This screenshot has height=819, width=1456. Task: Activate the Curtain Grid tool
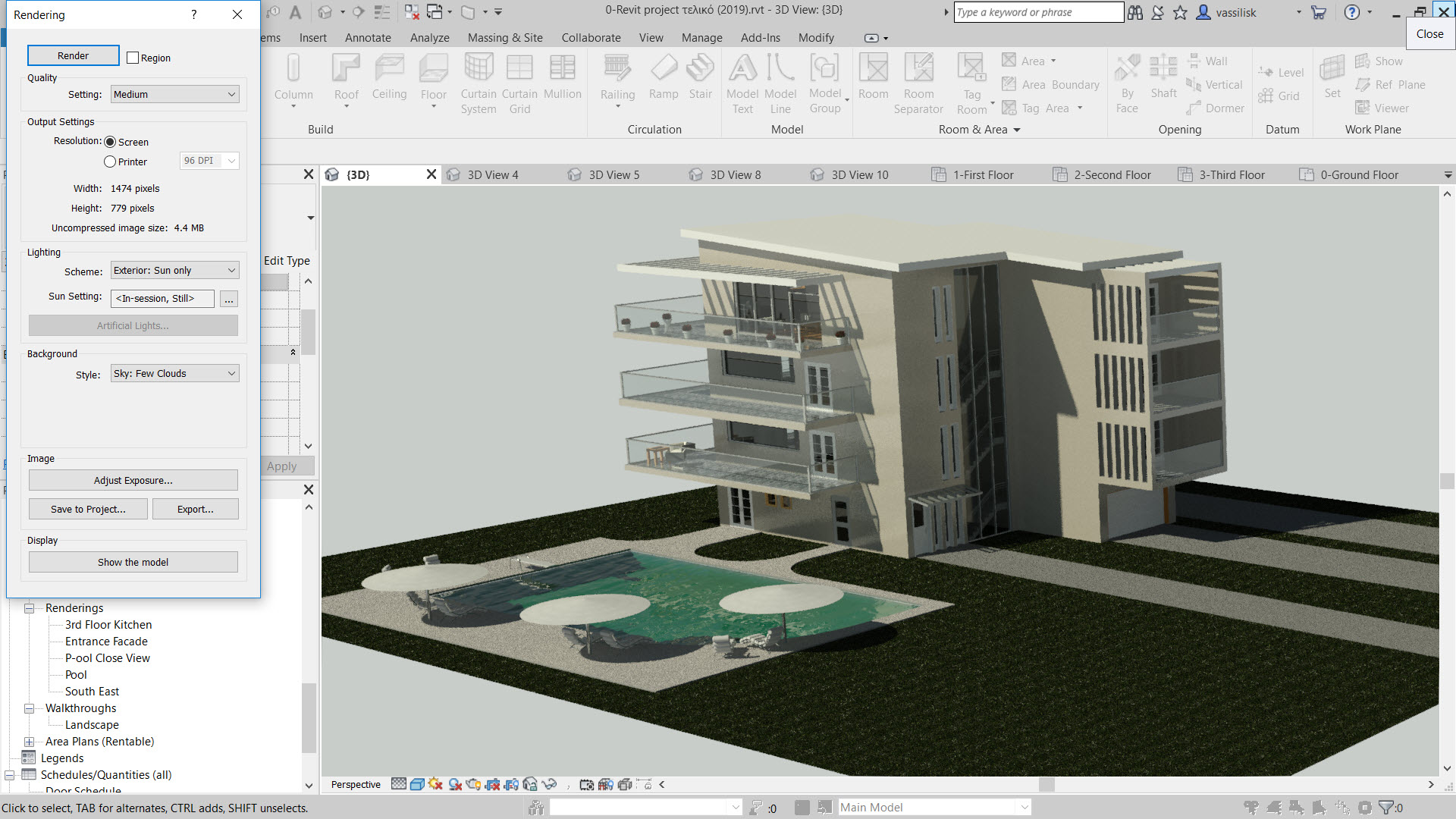click(519, 84)
